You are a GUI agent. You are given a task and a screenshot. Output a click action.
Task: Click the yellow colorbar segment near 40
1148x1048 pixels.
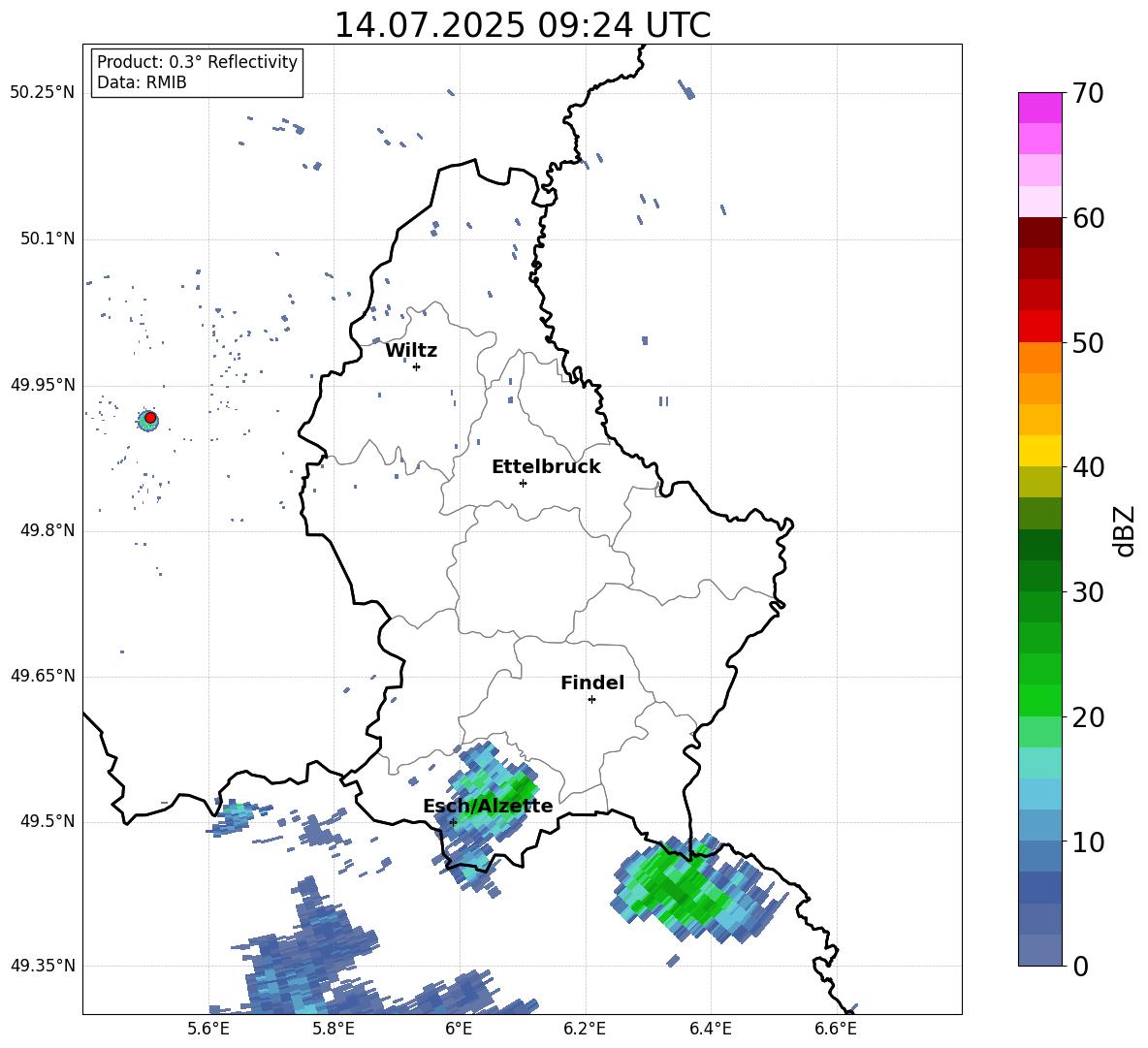tap(1040, 451)
